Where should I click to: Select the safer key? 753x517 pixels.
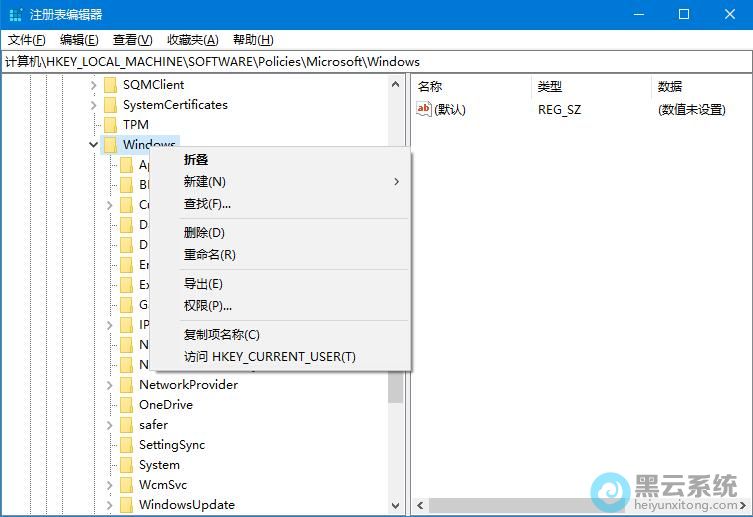coord(153,425)
